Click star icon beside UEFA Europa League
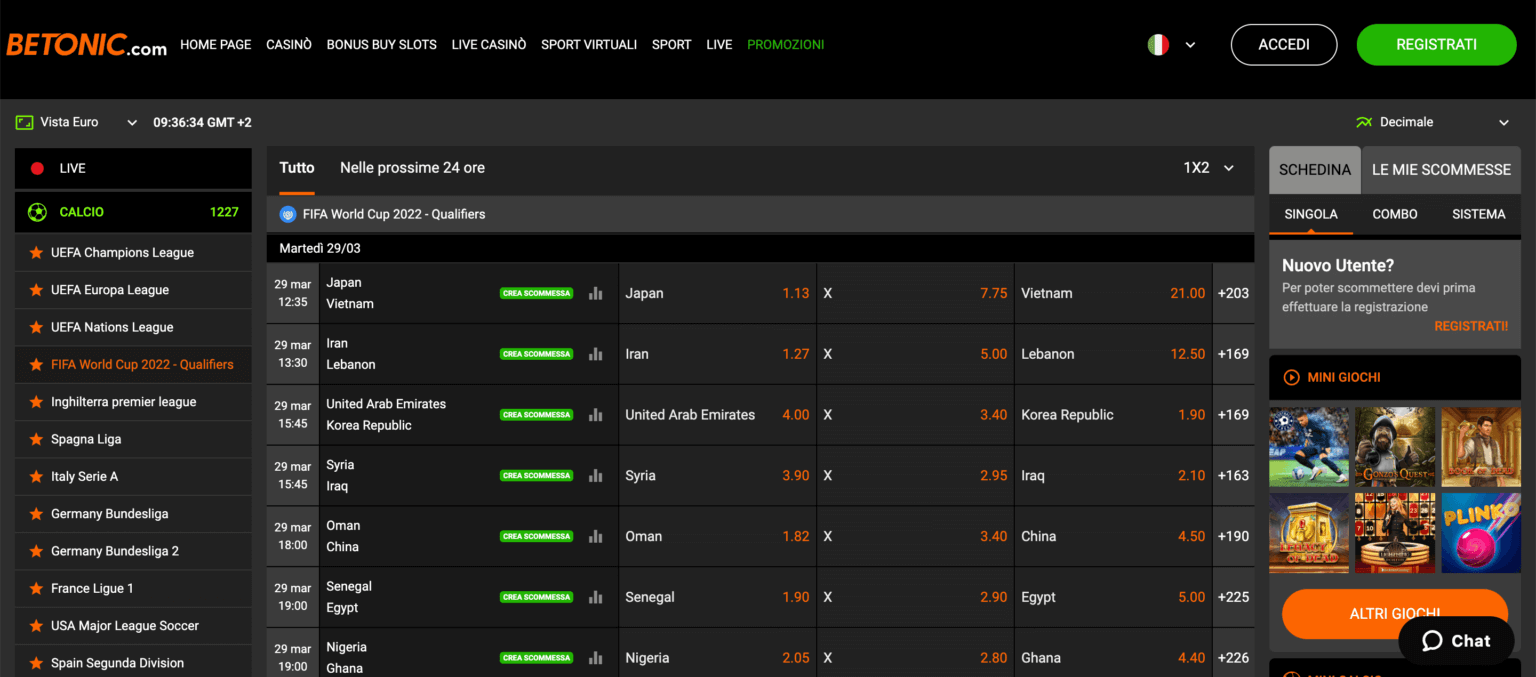Image resolution: width=1536 pixels, height=677 pixels. [x=37, y=290]
